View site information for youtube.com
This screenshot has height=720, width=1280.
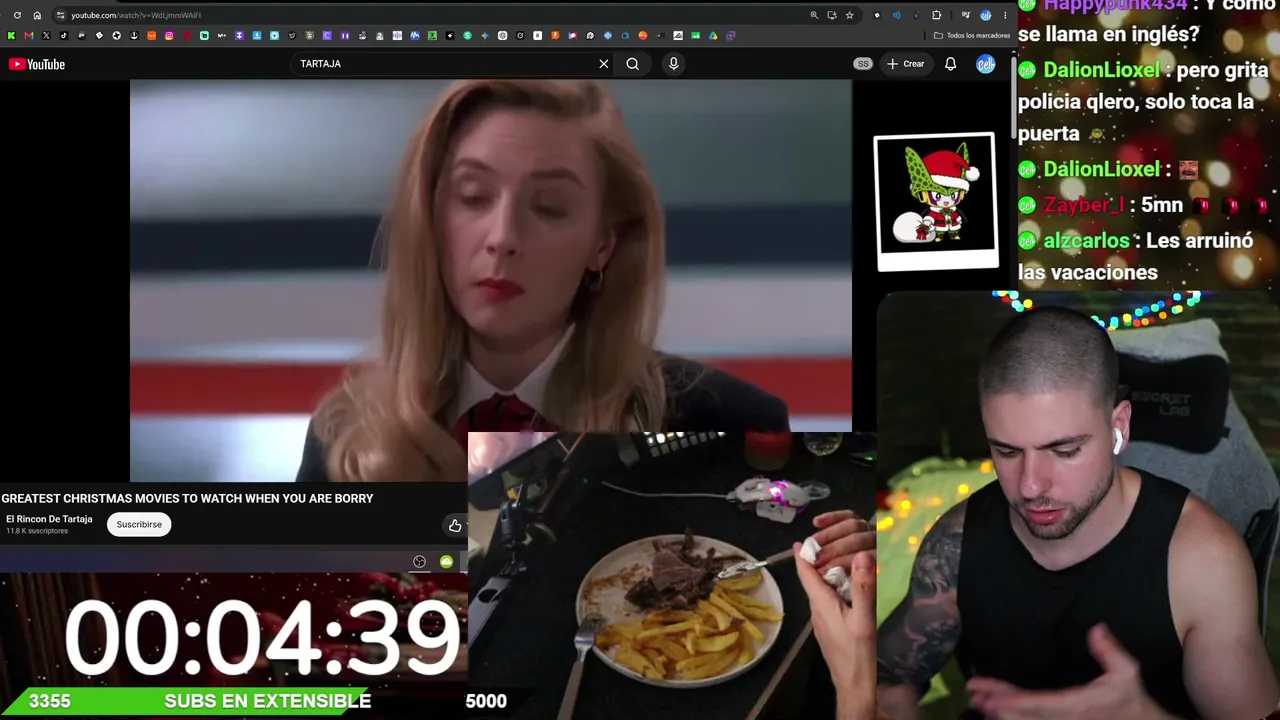click(x=61, y=15)
